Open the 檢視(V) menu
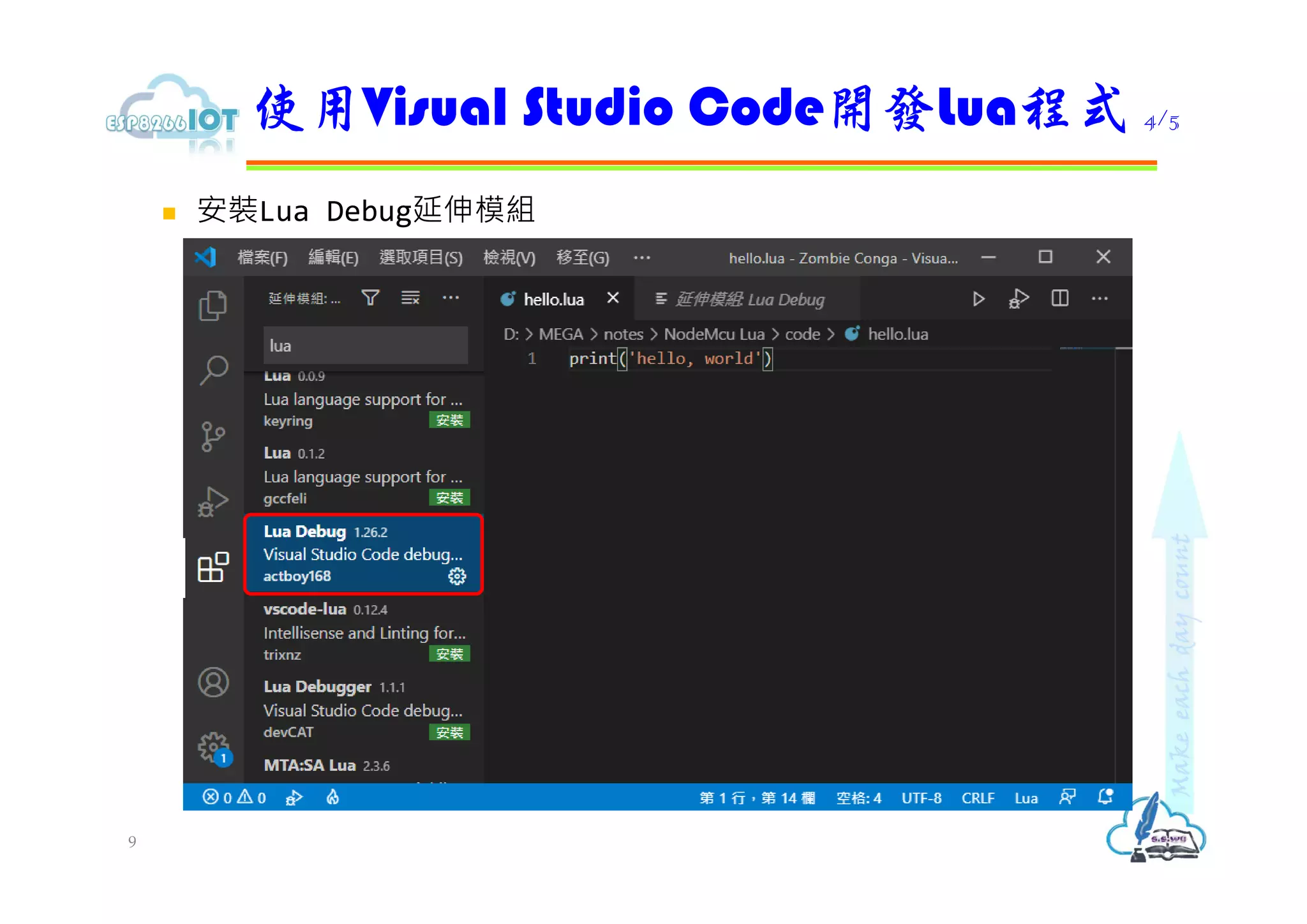The height and width of the screenshot is (924, 1307). [509, 258]
